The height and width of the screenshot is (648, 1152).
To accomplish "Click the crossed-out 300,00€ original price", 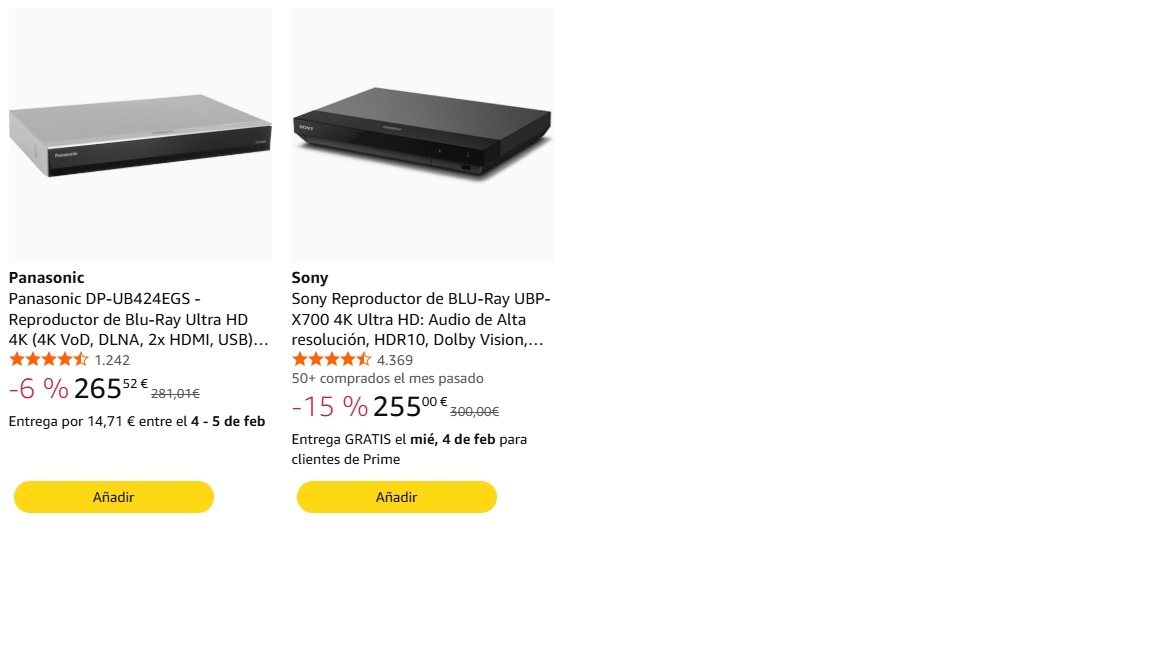I will [475, 411].
